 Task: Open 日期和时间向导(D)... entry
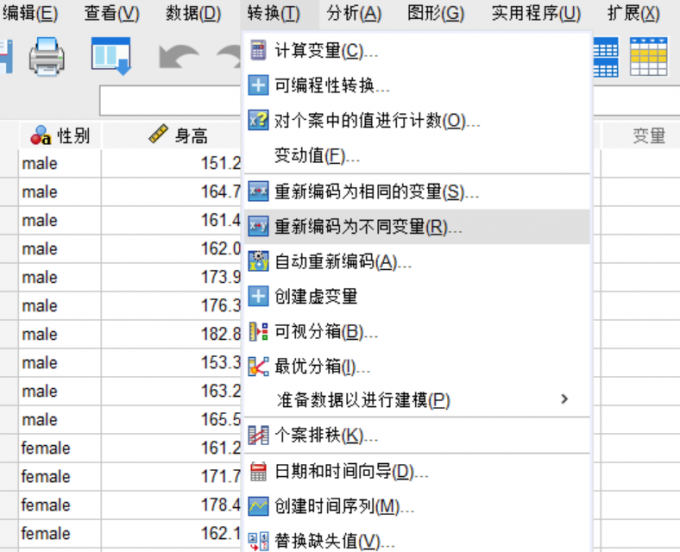click(417, 471)
